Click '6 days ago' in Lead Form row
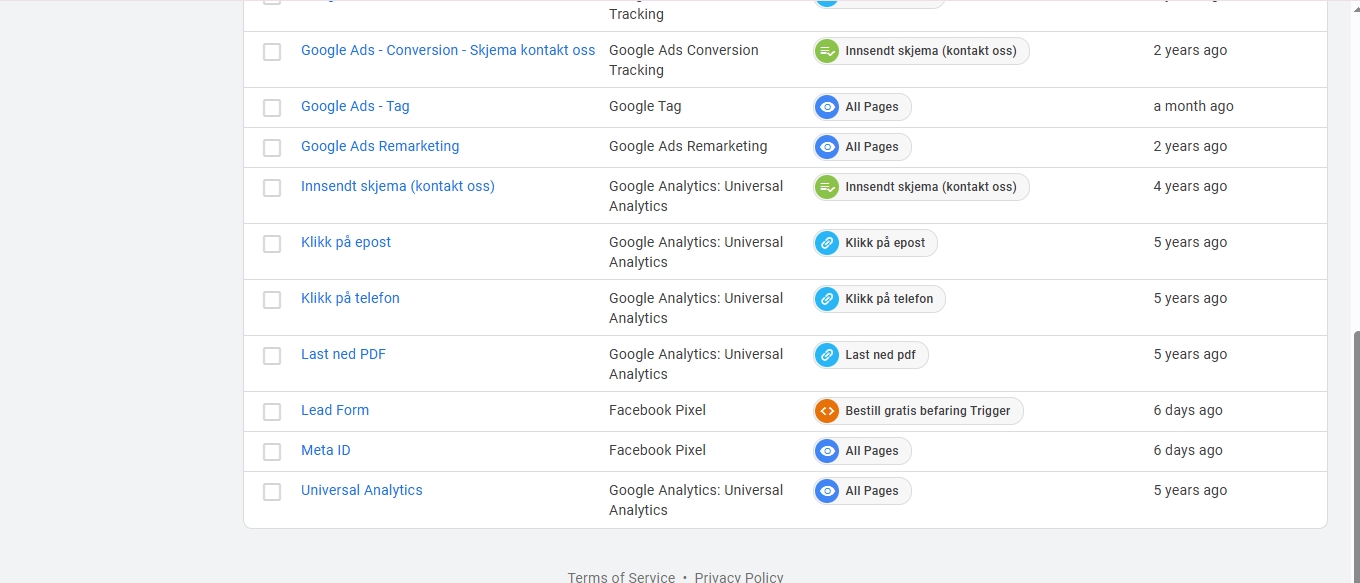 1188,410
